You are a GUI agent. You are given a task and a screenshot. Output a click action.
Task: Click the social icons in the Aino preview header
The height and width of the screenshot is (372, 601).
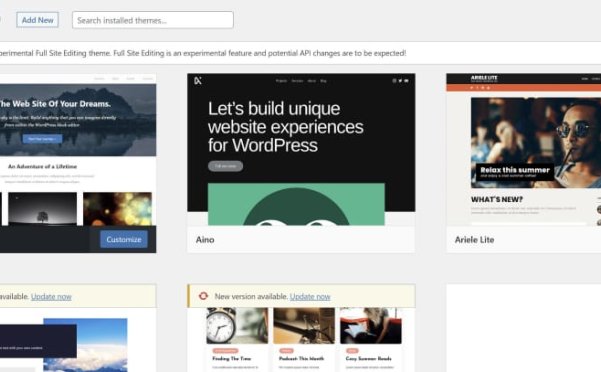(400, 81)
